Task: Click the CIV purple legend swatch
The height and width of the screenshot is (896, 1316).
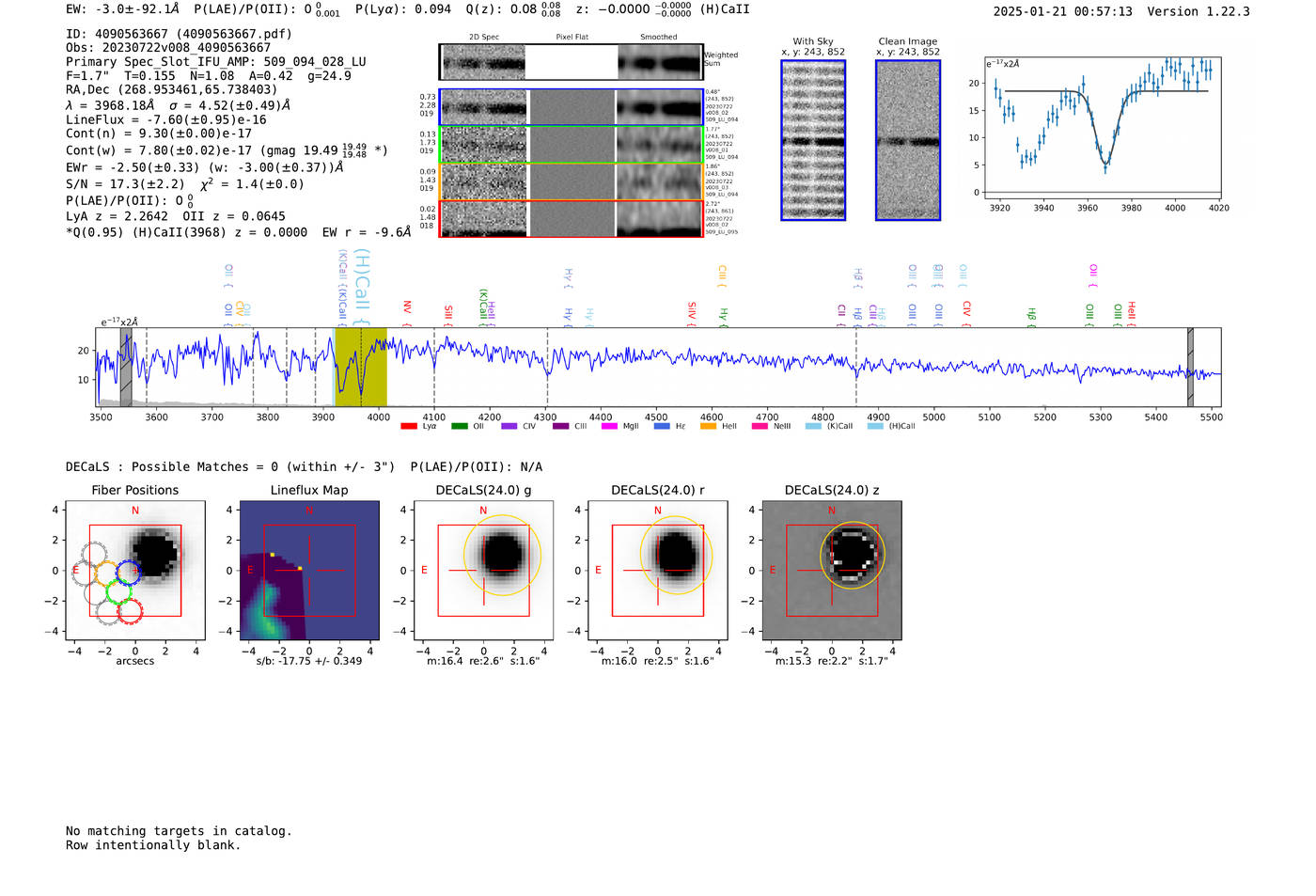Action: (509, 426)
